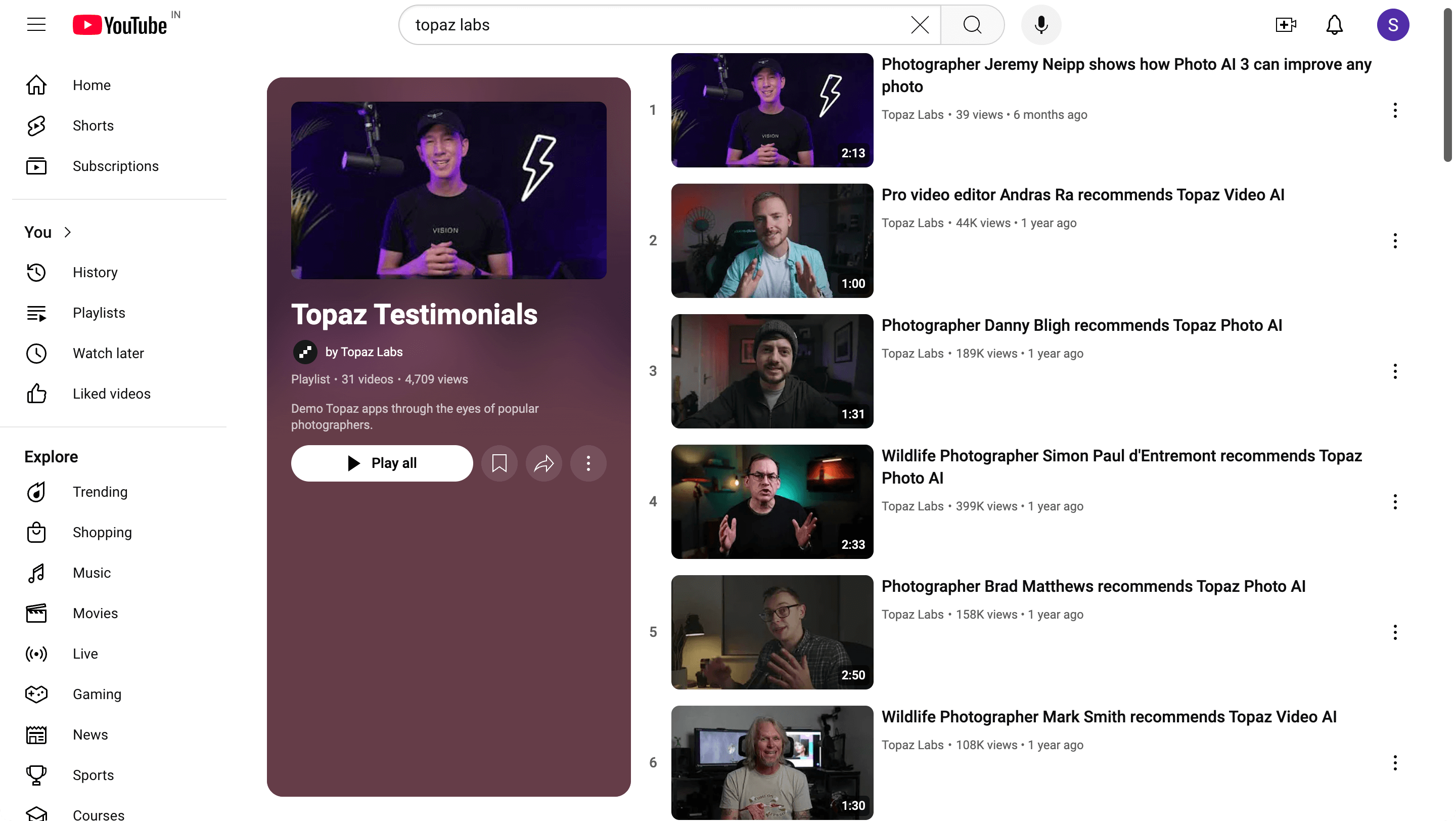The image size is (1456, 821).
Task: Play the Andras Ra video thumbnail
Action: click(771, 240)
